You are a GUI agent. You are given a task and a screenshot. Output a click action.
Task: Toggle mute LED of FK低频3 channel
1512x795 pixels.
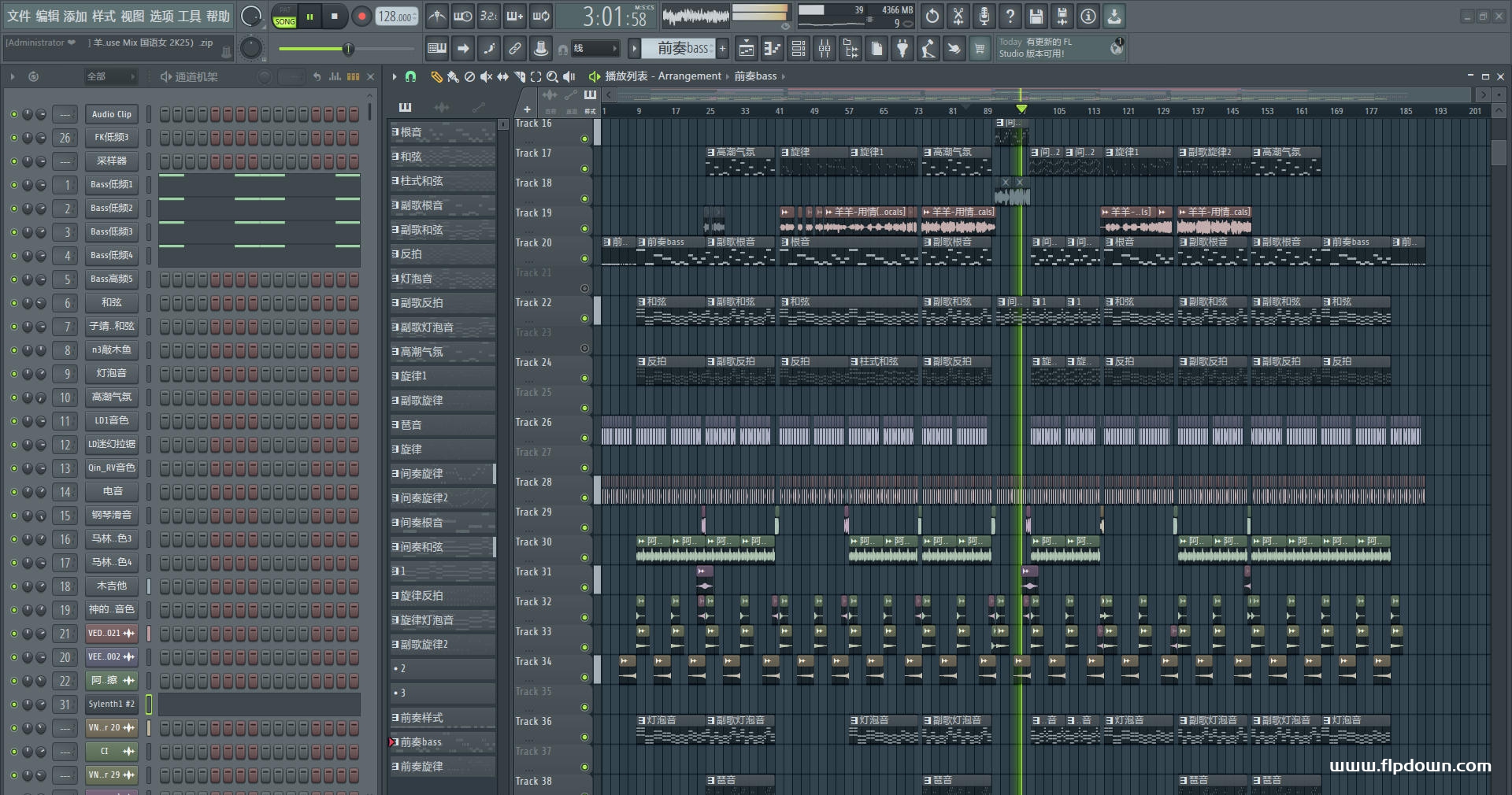click(13, 138)
